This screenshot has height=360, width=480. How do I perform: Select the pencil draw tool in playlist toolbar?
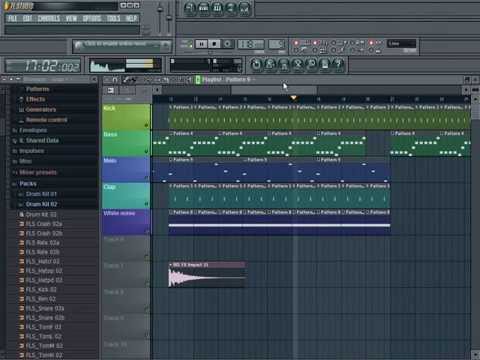coord(126,80)
